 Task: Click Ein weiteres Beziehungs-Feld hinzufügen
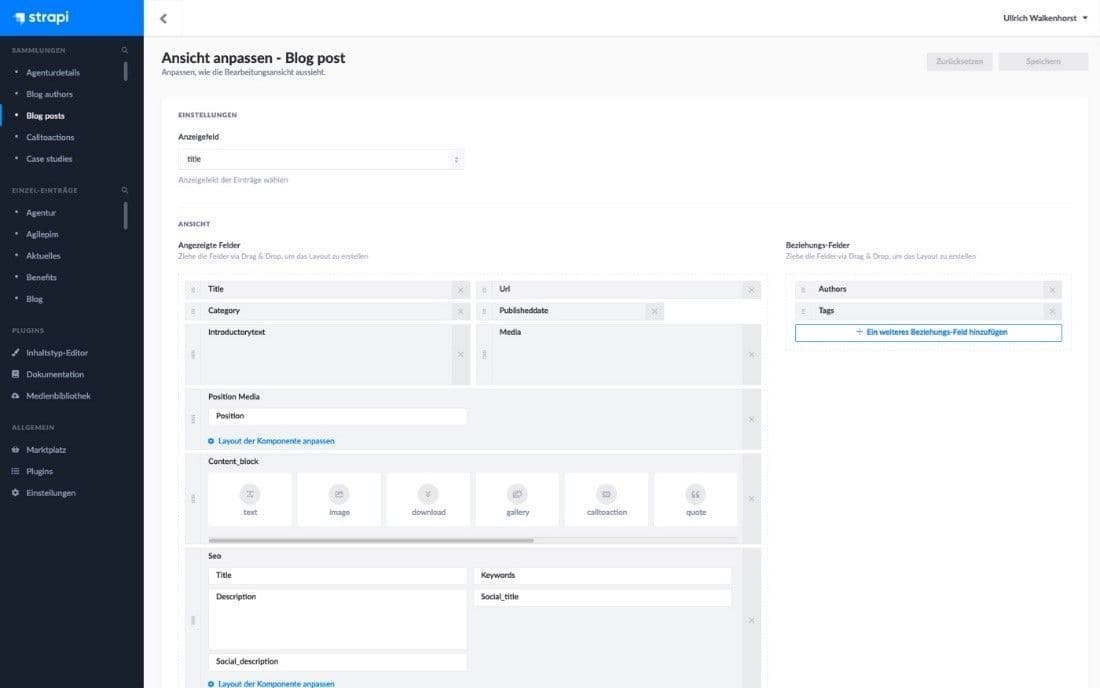coord(928,332)
